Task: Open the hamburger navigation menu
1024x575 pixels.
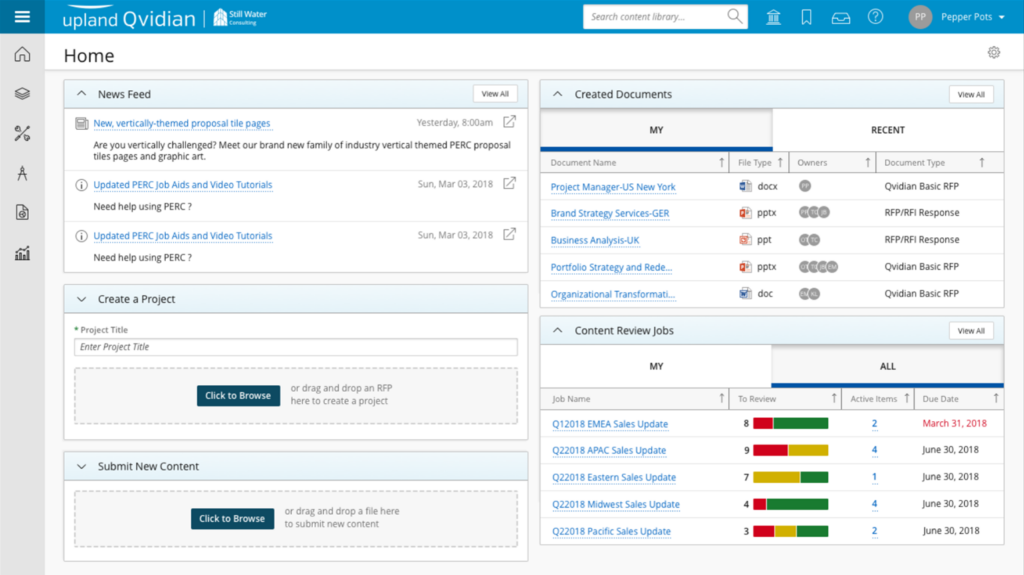Action: point(22,16)
